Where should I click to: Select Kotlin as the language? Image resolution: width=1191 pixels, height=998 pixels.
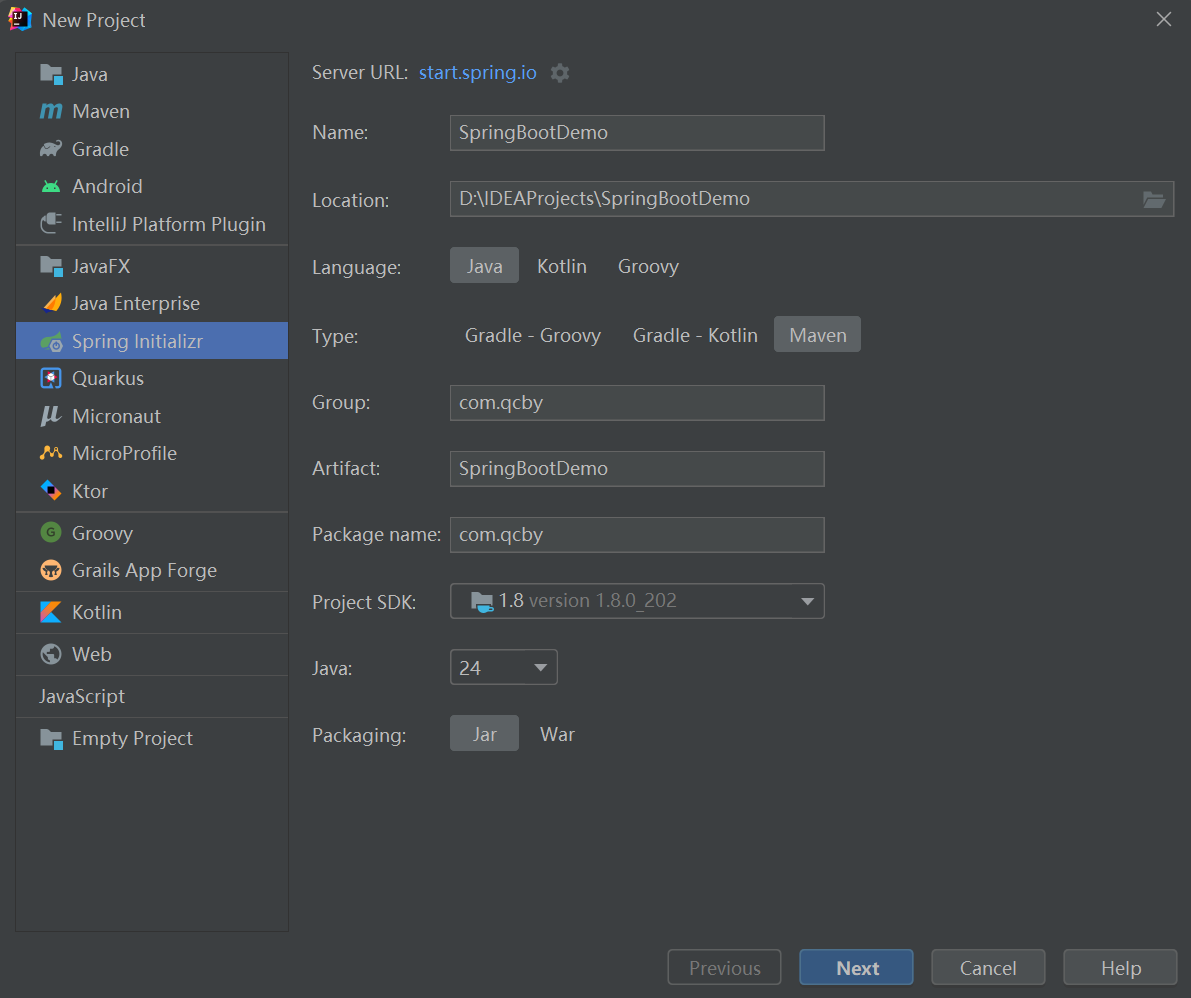click(562, 267)
